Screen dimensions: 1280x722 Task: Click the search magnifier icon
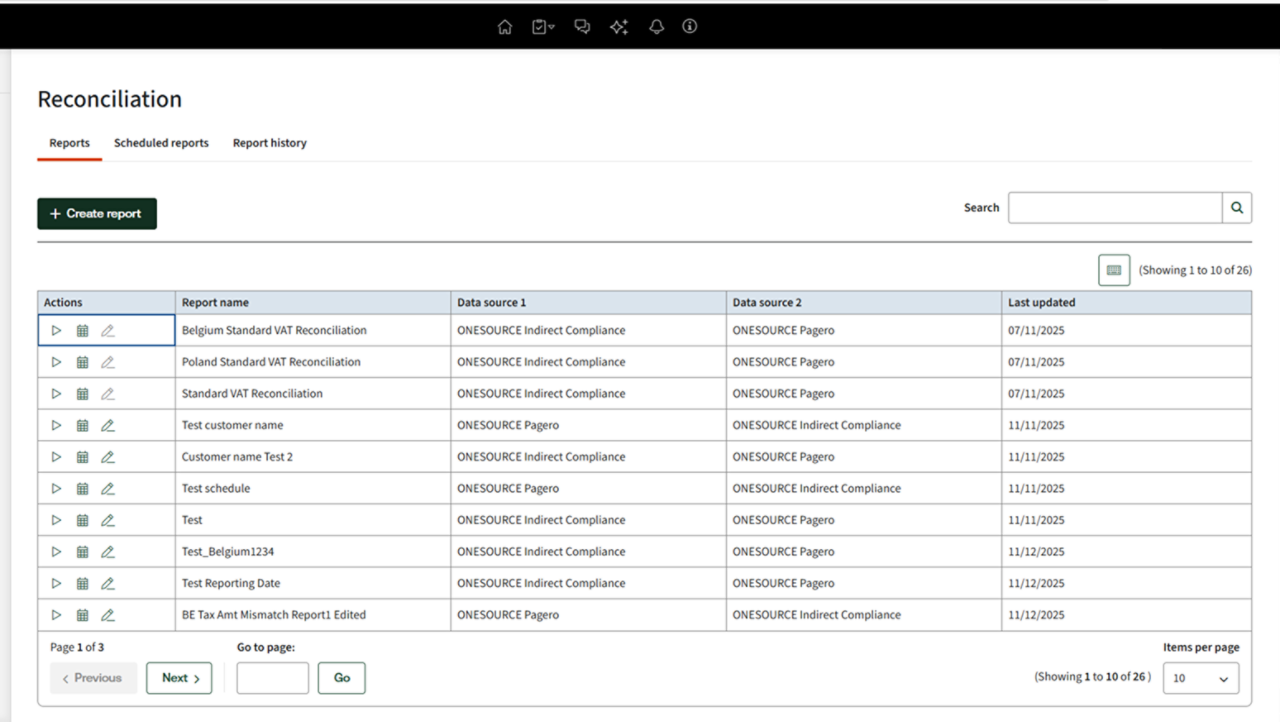(x=1237, y=208)
